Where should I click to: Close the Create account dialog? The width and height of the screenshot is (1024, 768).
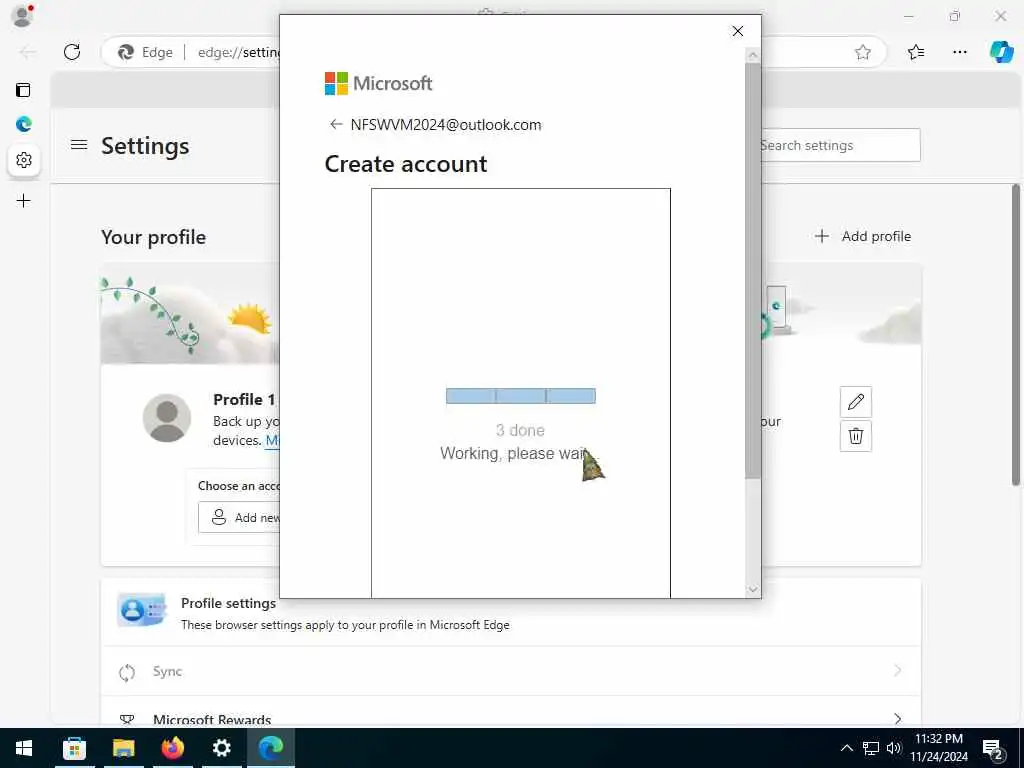pyautogui.click(x=737, y=31)
